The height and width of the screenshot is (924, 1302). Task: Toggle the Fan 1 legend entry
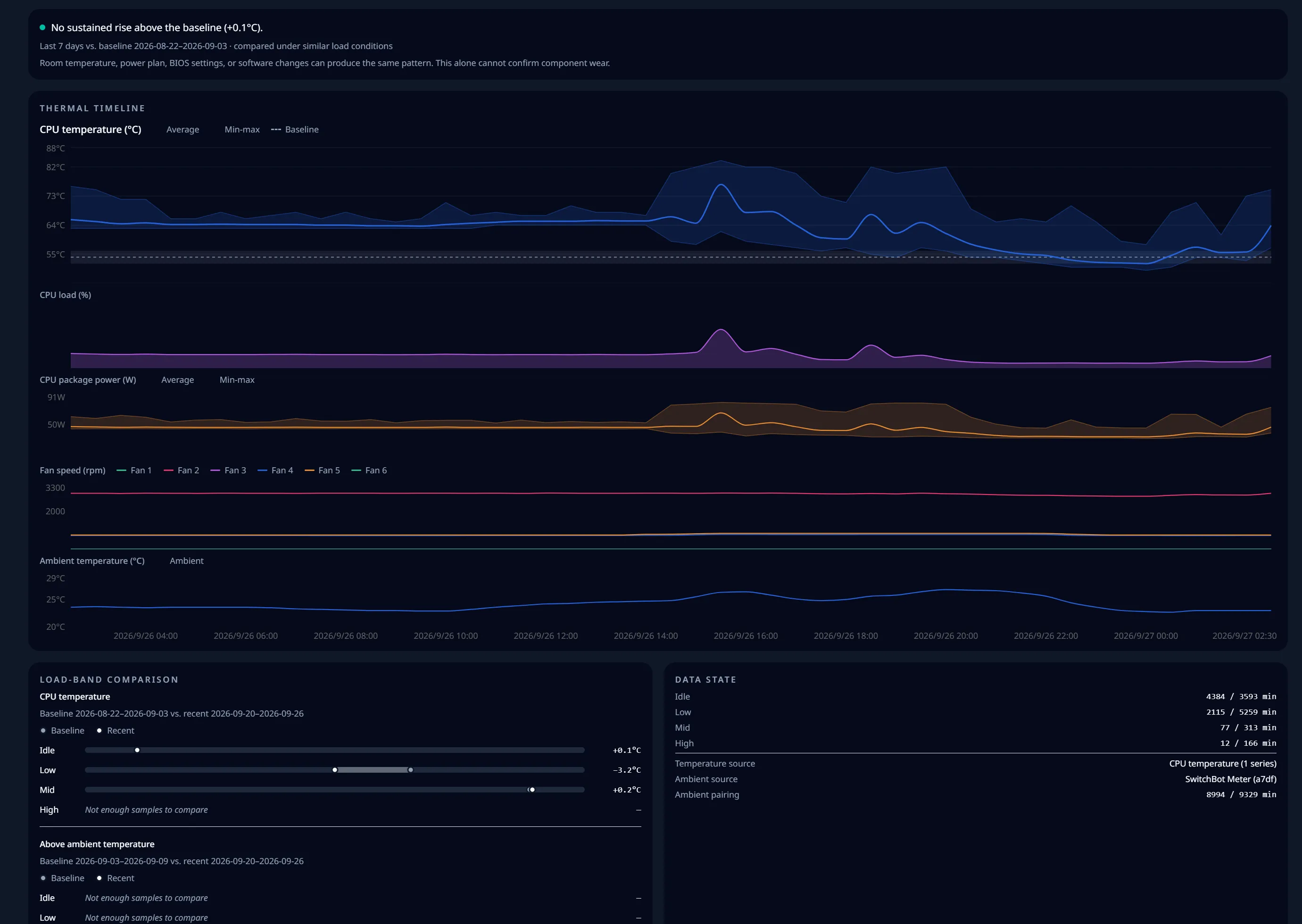pyautogui.click(x=134, y=470)
